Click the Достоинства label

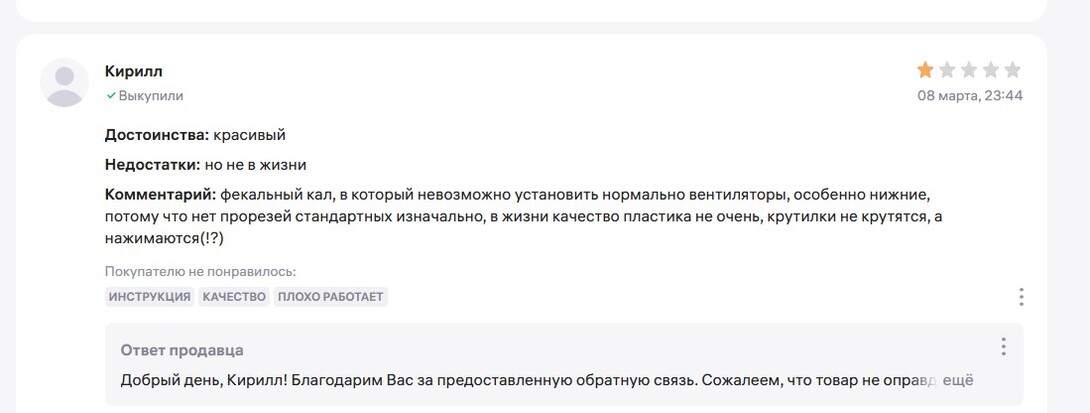[156, 134]
